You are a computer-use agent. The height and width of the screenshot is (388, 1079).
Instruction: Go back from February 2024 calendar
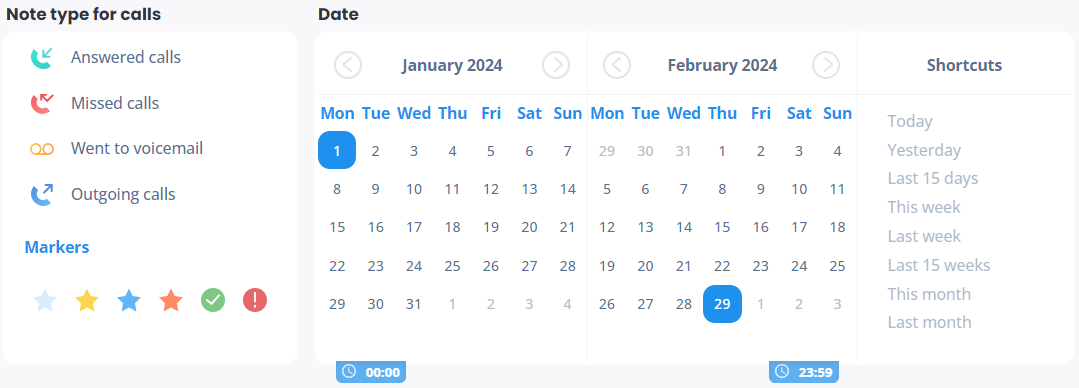(617, 65)
